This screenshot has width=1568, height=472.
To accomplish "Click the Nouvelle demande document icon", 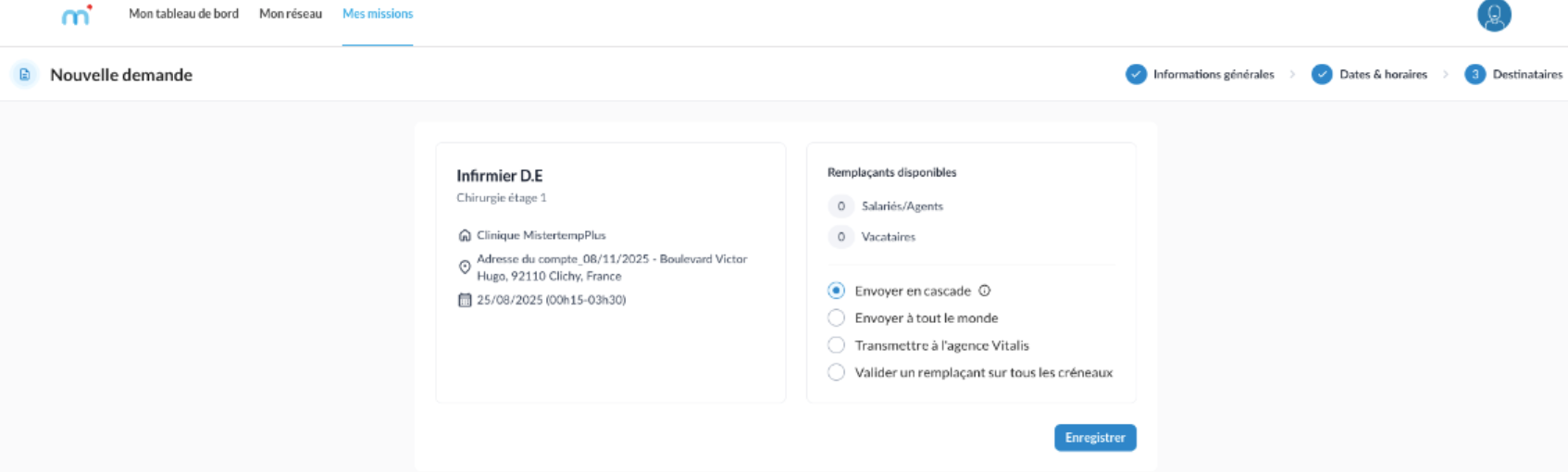I will click(x=25, y=75).
